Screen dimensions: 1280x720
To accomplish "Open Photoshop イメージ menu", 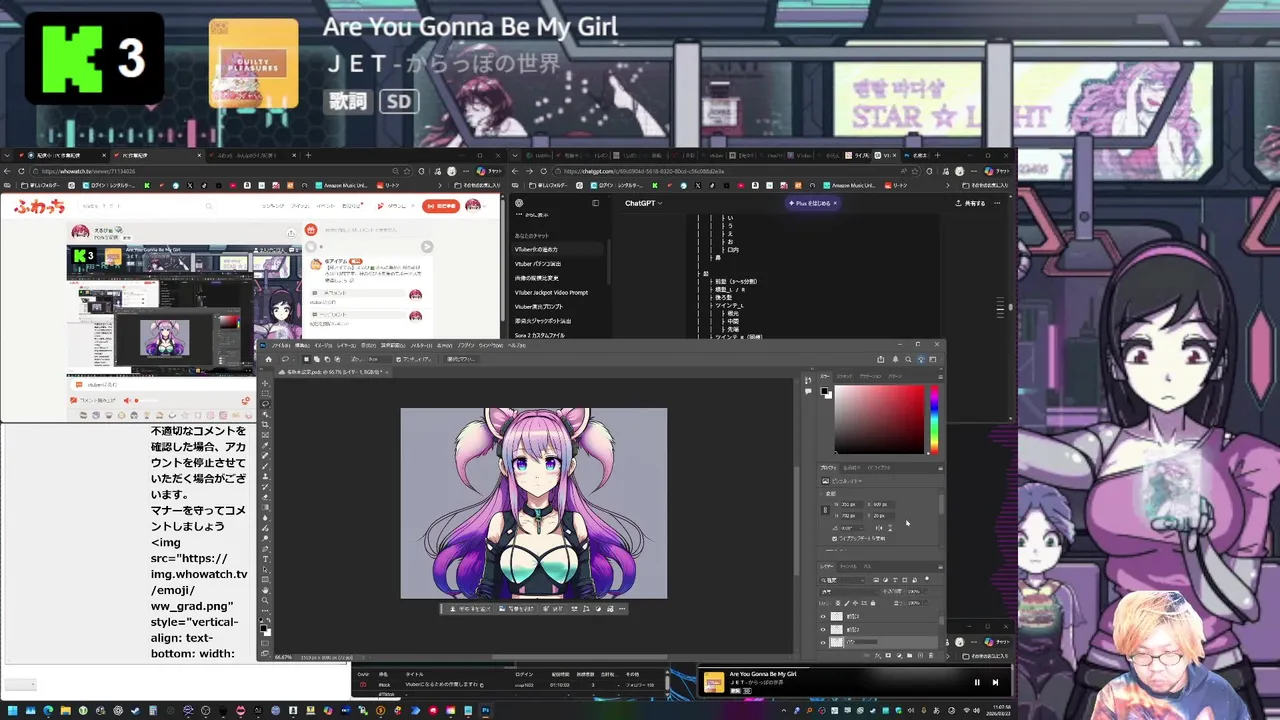I will tap(323, 345).
